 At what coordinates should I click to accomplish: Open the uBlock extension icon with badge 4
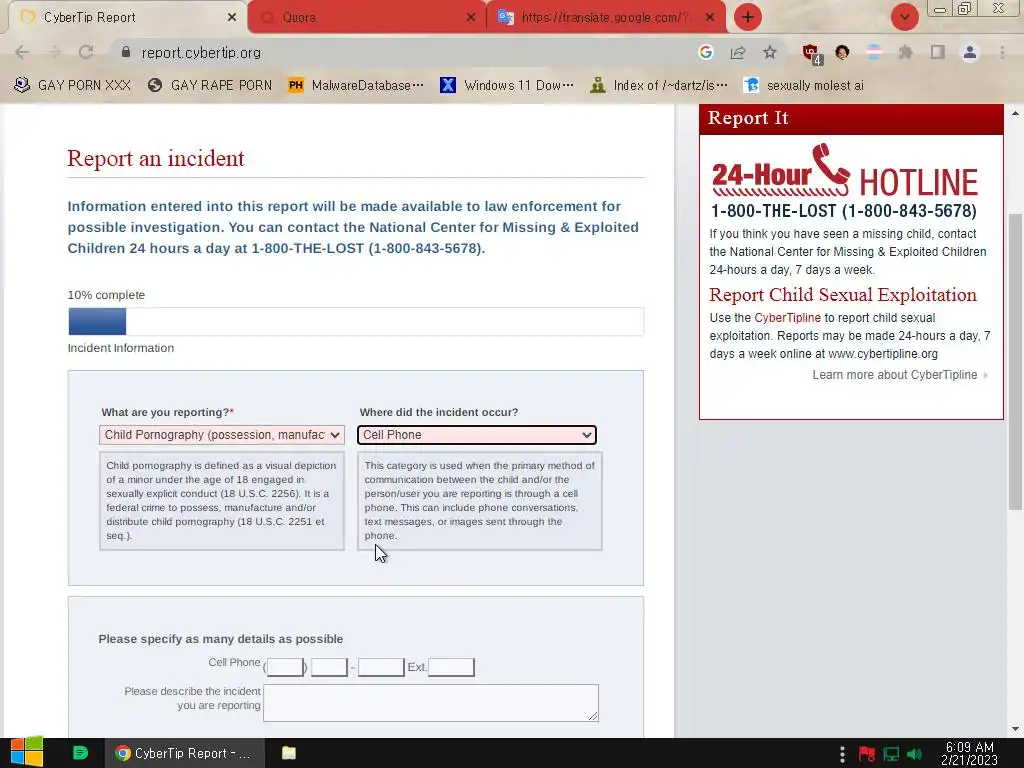[x=812, y=54]
